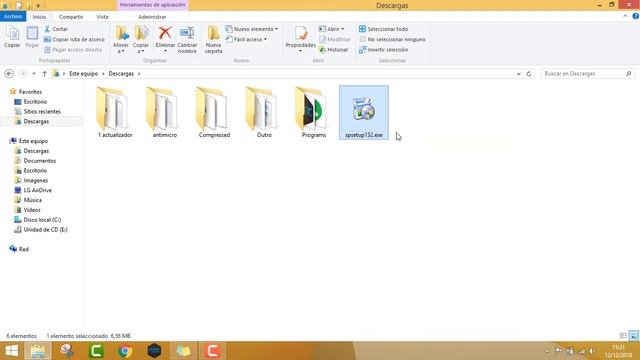This screenshot has width=640, height=360.
Task: Open the Fácil acceso dropdown
Action: [247, 39]
